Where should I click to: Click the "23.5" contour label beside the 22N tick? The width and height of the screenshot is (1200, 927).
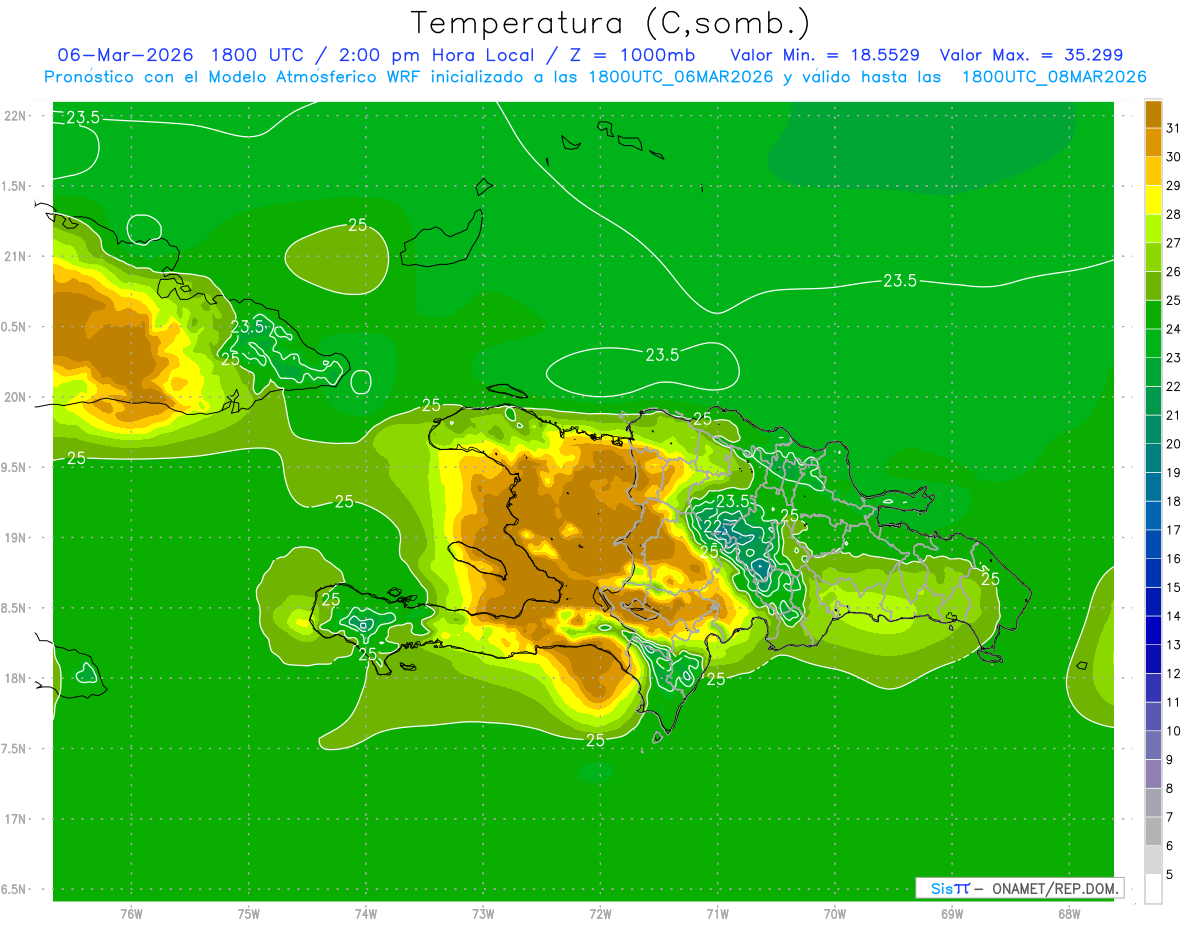coord(83,118)
